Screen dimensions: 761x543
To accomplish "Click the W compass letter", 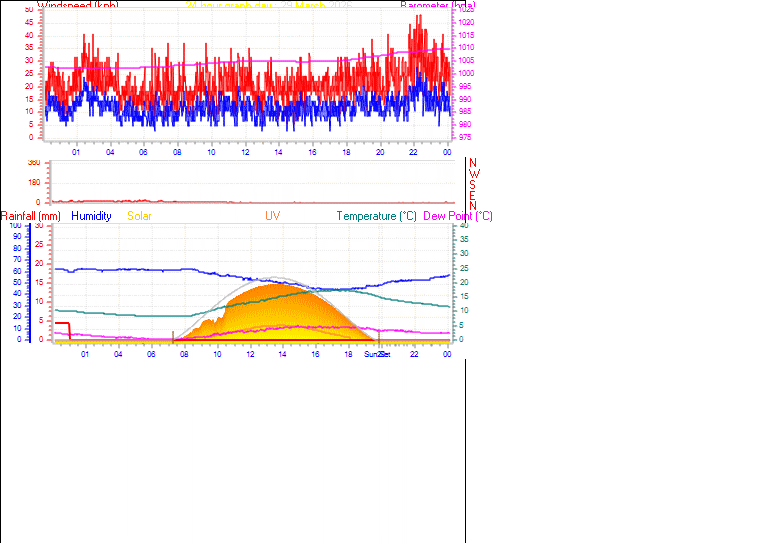I will [x=474, y=174].
